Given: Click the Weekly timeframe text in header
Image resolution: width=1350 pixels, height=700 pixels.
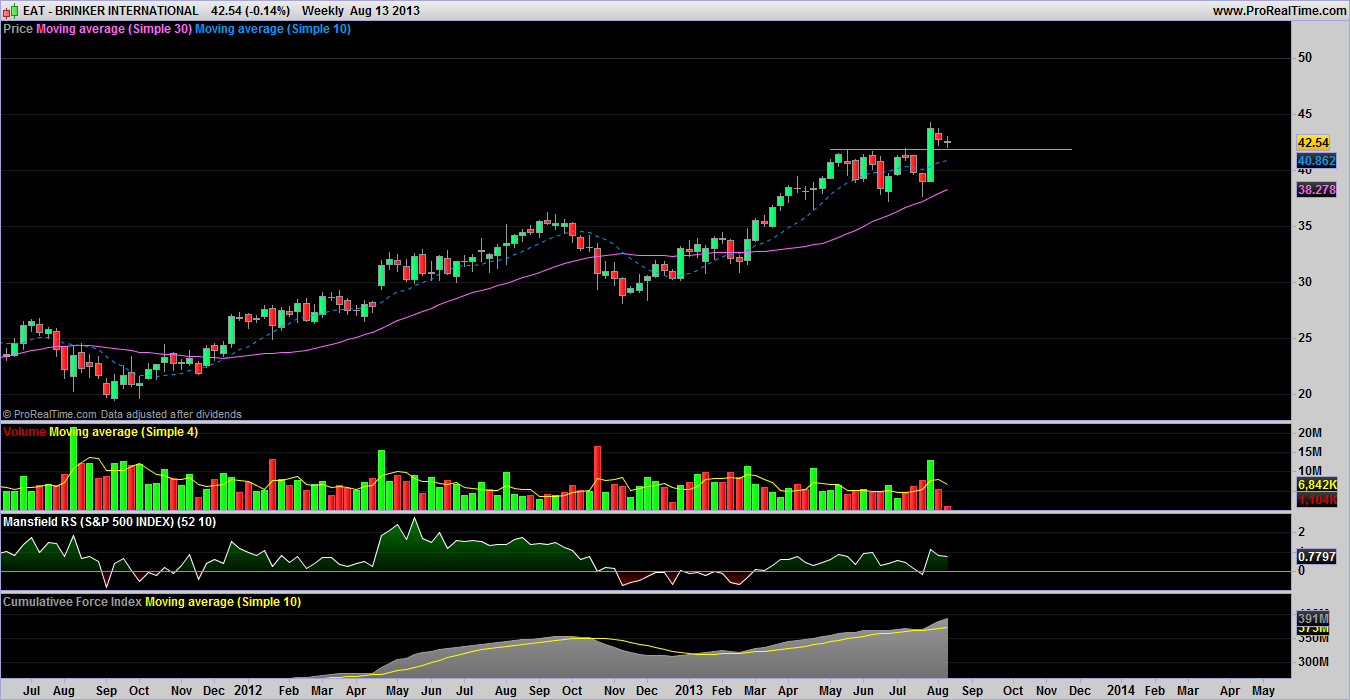Looking at the screenshot, I should point(323,10).
